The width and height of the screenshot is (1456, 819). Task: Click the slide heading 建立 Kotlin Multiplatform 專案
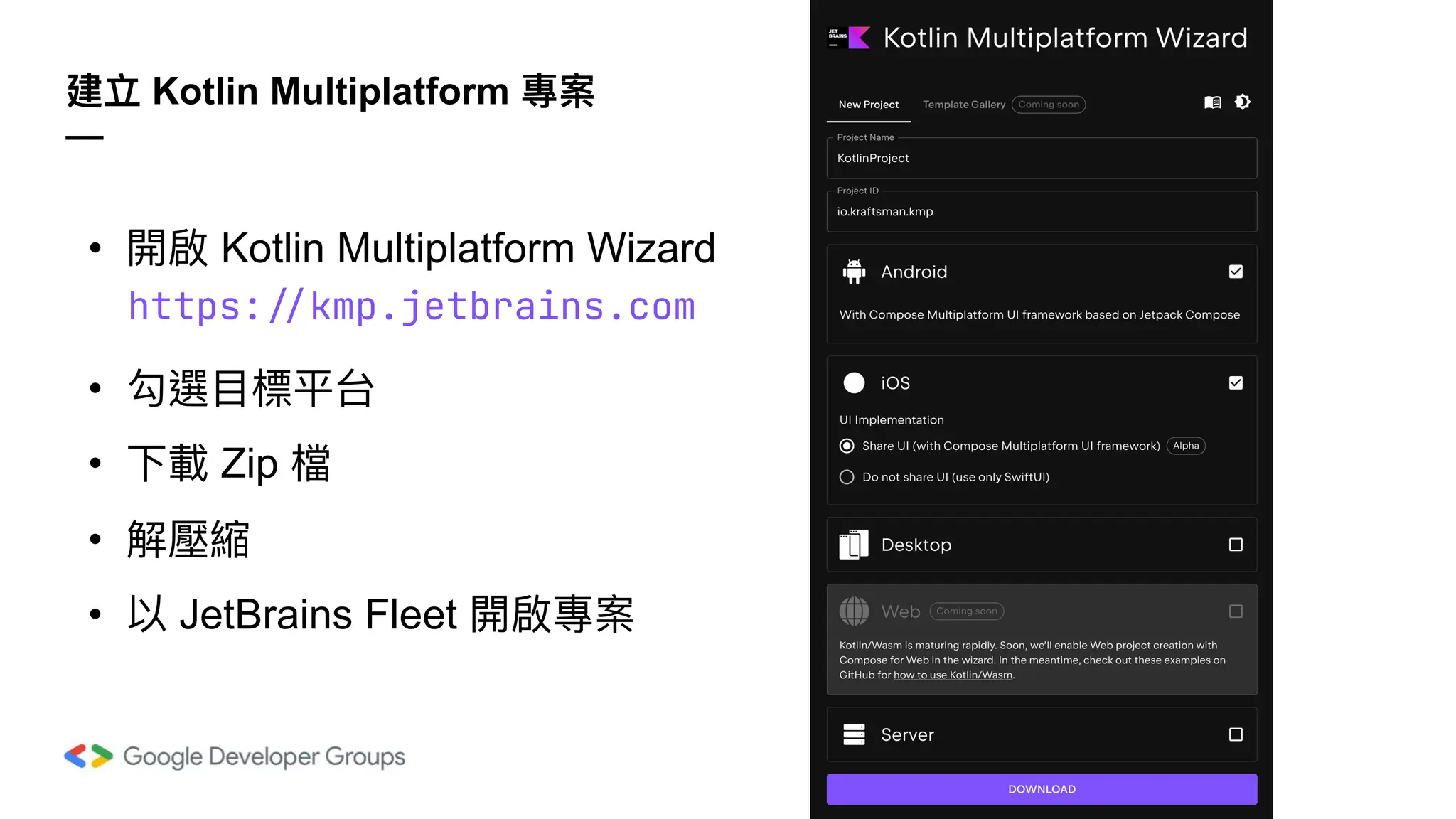pyautogui.click(x=331, y=91)
